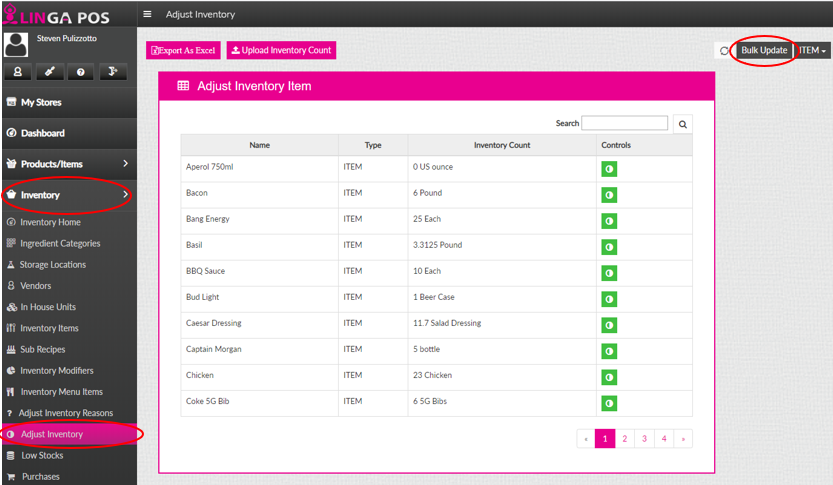
Task: Open the hamburger menu icon
Action: pos(147,14)
